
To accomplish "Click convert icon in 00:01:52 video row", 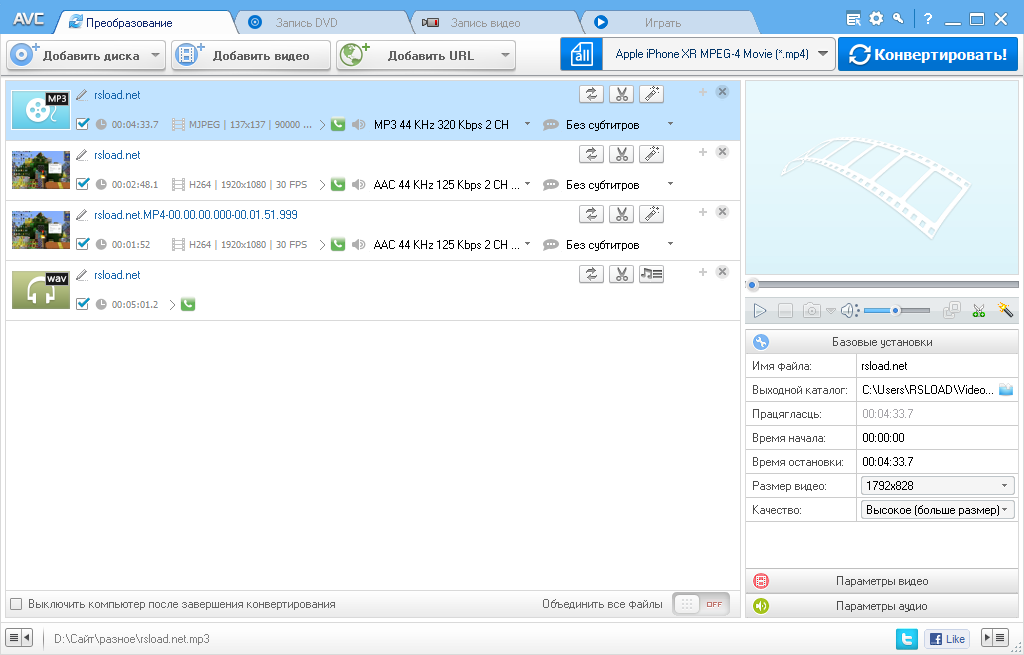I will 591,214.
